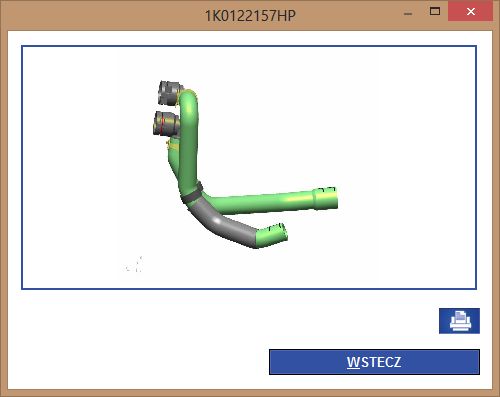Minimize the 1K0122157HP window

(x=408, y=13)
